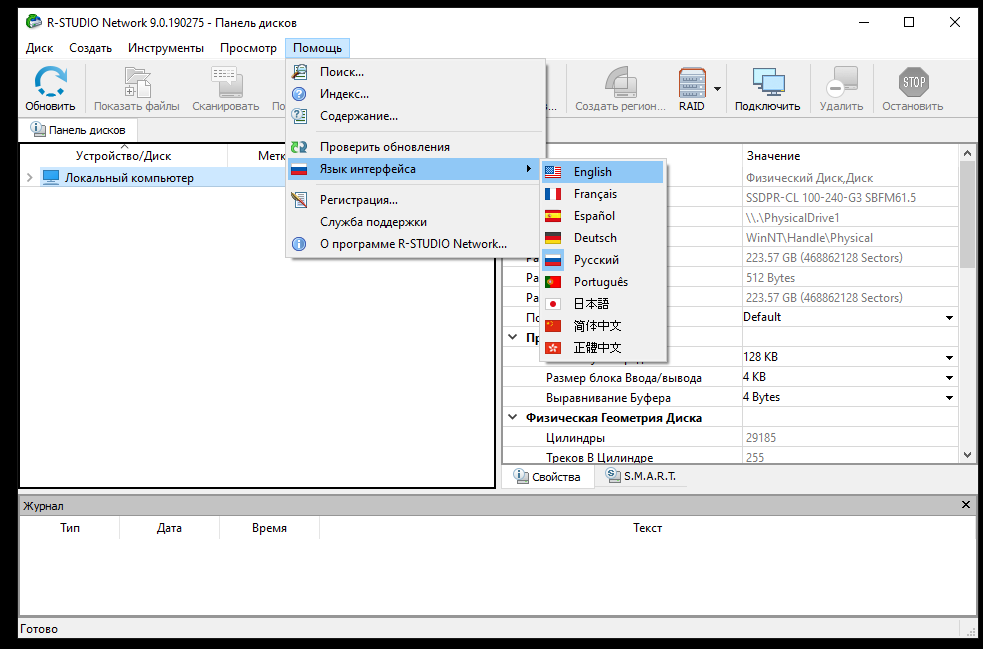
Task: Open the Просмотр menu
Action: point(248,48)
